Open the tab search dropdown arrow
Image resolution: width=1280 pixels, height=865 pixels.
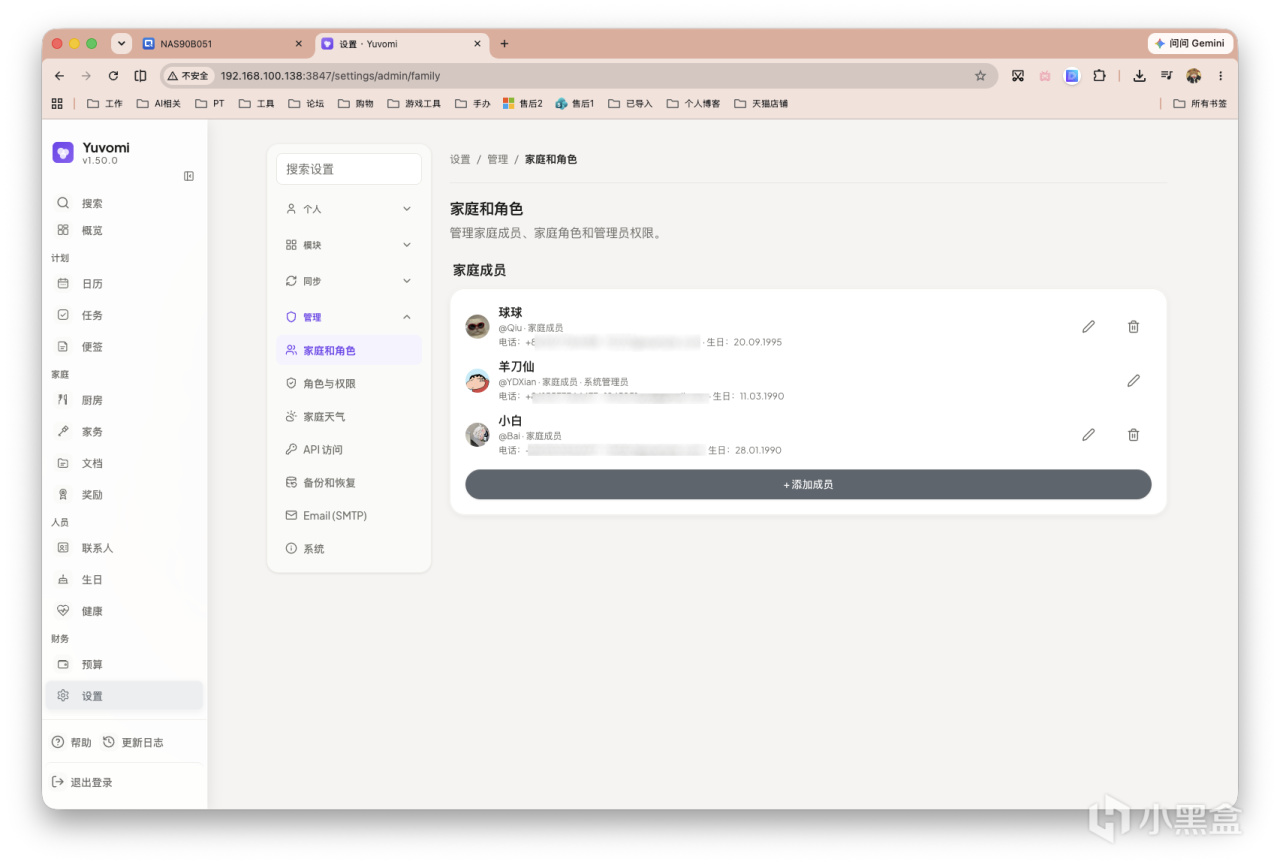121,44
